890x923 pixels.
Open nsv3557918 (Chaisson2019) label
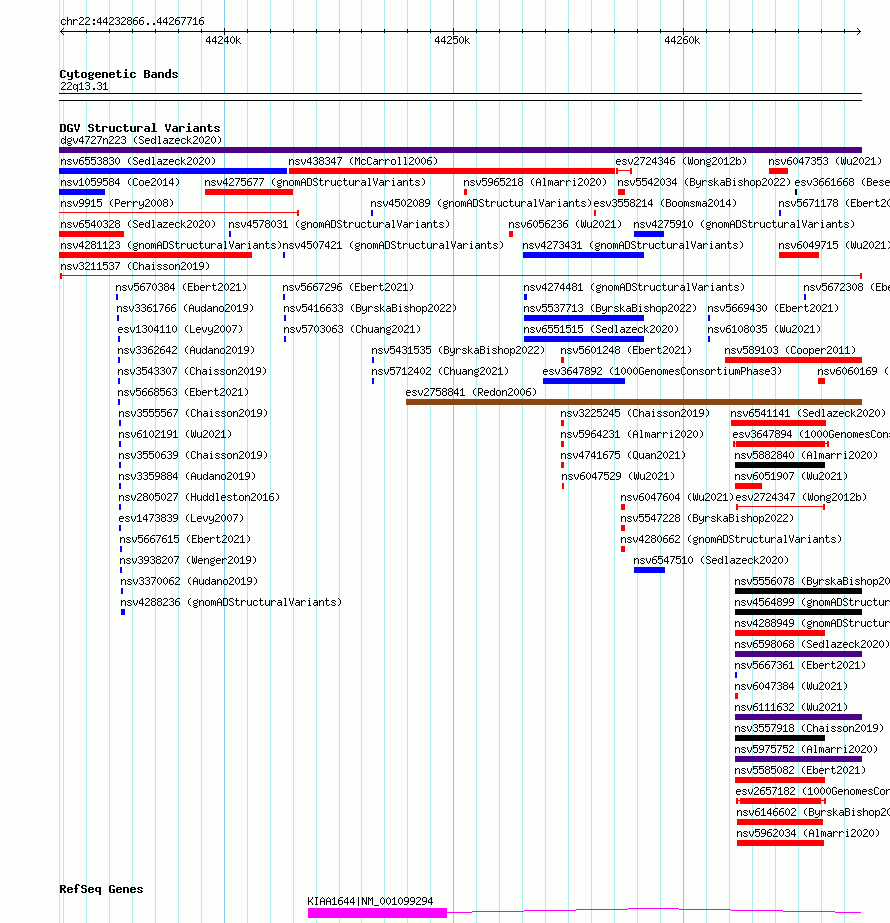point(809,728)
